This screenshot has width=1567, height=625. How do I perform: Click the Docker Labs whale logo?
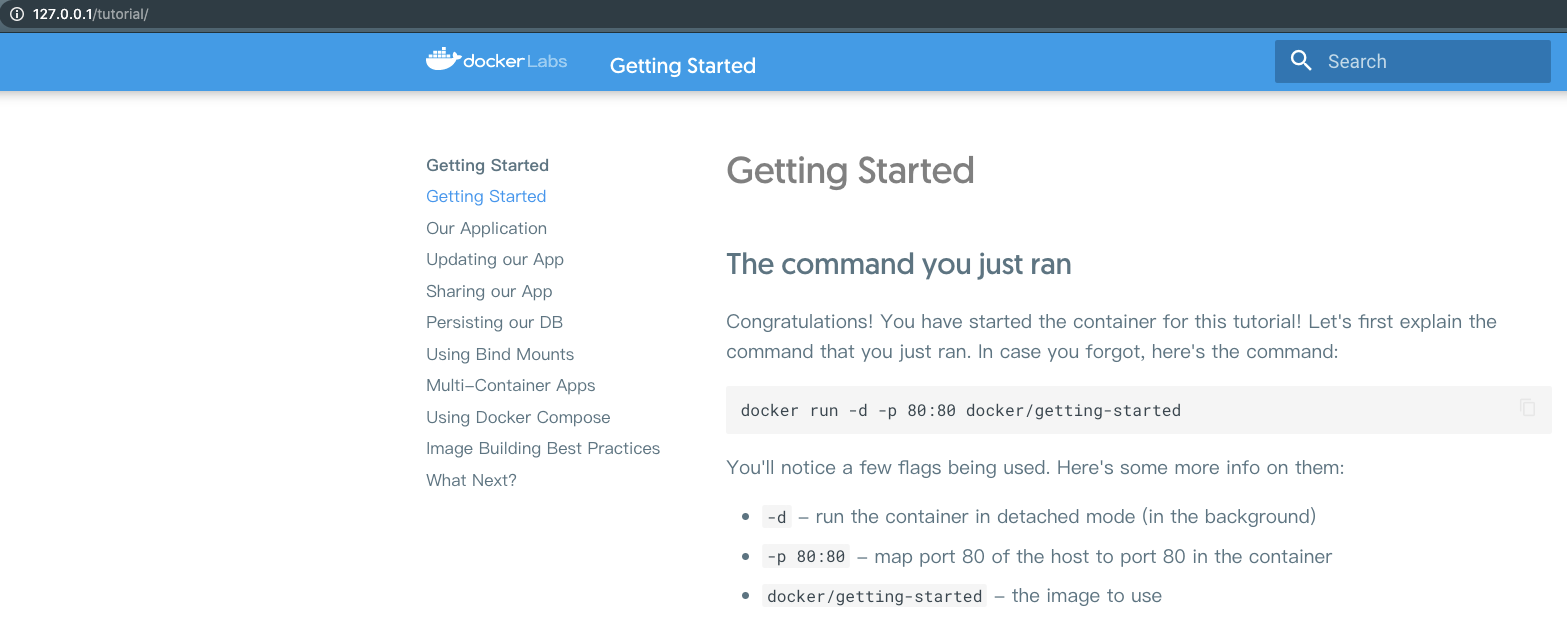pyautogui.click(x=443, y=60)
